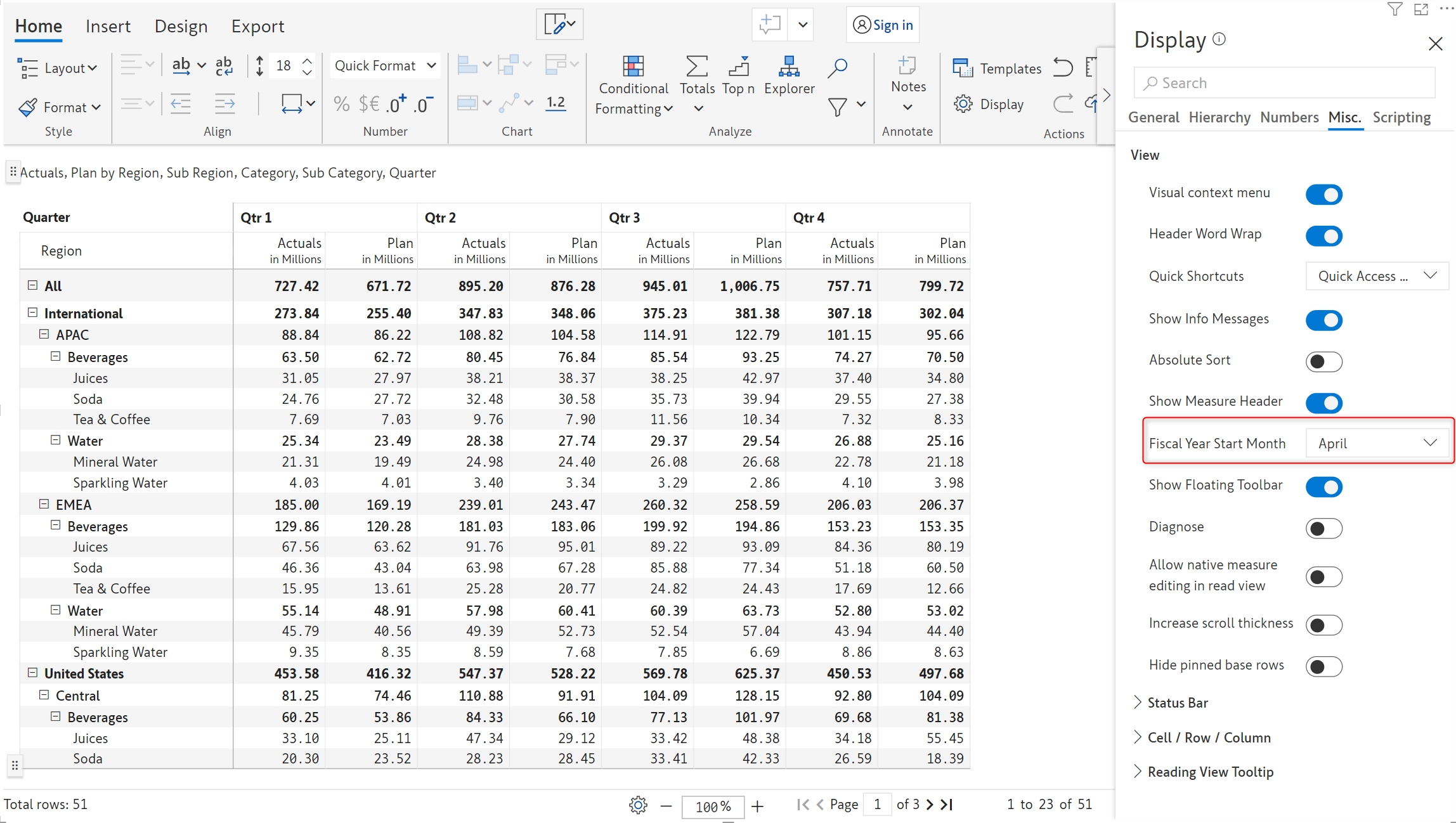
Task: Switch to the Numbers tab
Action: (1289, 117)
